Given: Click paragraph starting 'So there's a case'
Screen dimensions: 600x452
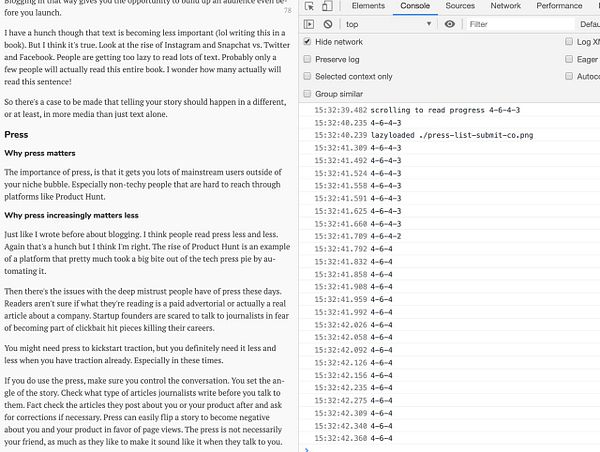Looking at the screenshot, I should 145,108.
